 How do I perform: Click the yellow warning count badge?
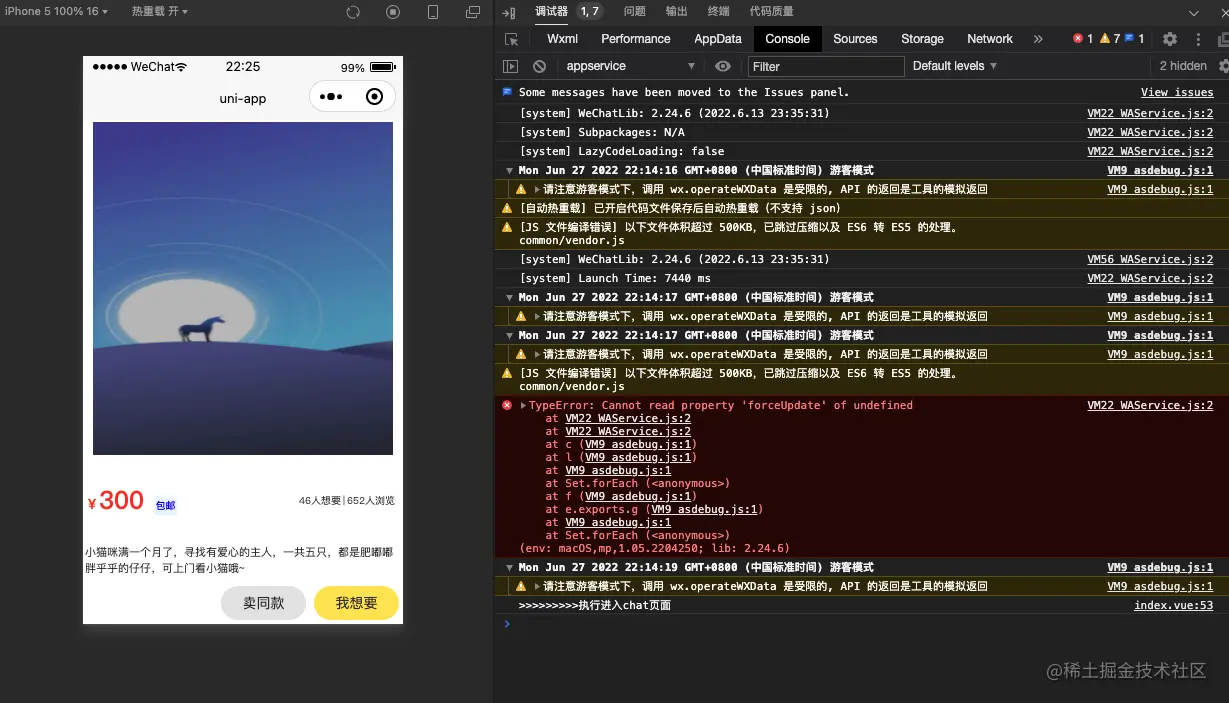coord(1110,39)
